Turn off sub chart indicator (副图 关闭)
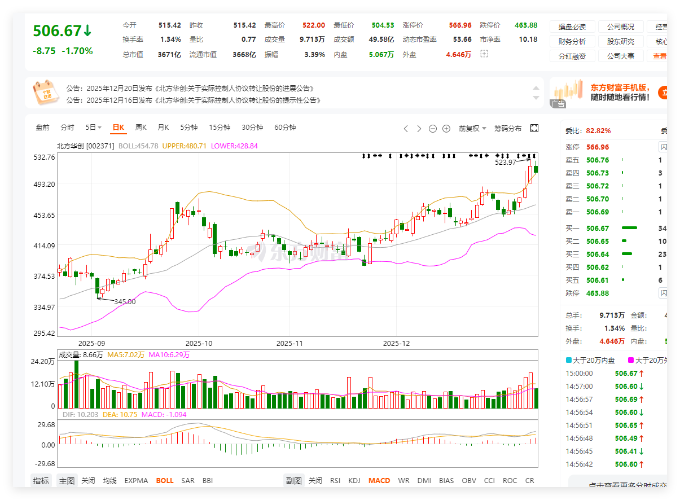Image resolution: width=680 pixels, height=500 pixels. pyautogui.click(x=315, y=480)
